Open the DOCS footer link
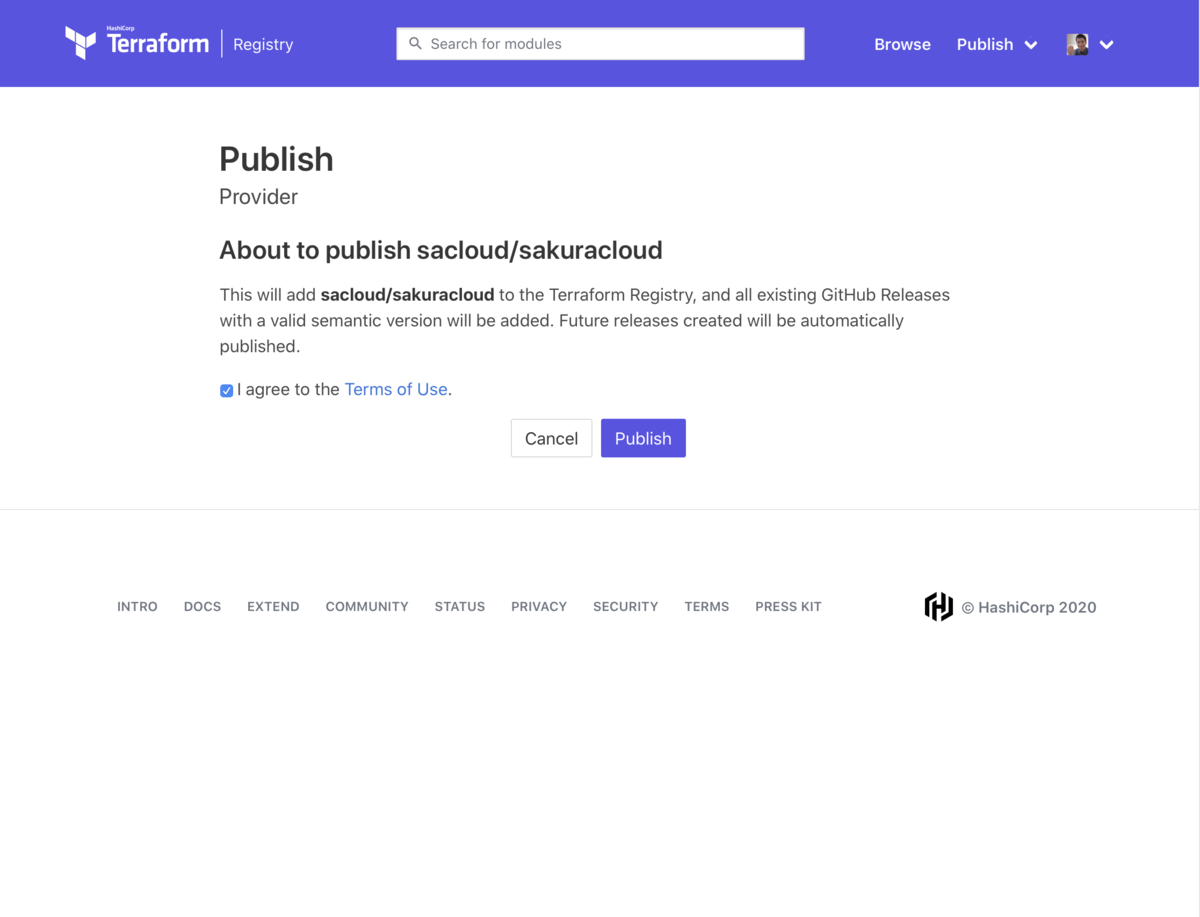Screen dimensions: 1200x917 pos(202,606)
